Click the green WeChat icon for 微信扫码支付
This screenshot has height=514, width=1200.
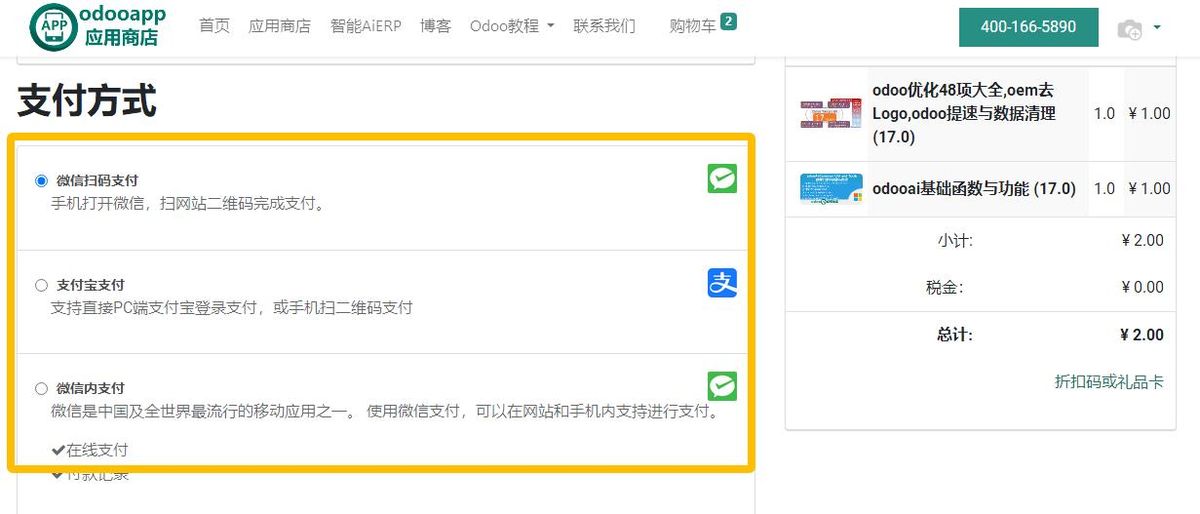click(x=722, y=179)
